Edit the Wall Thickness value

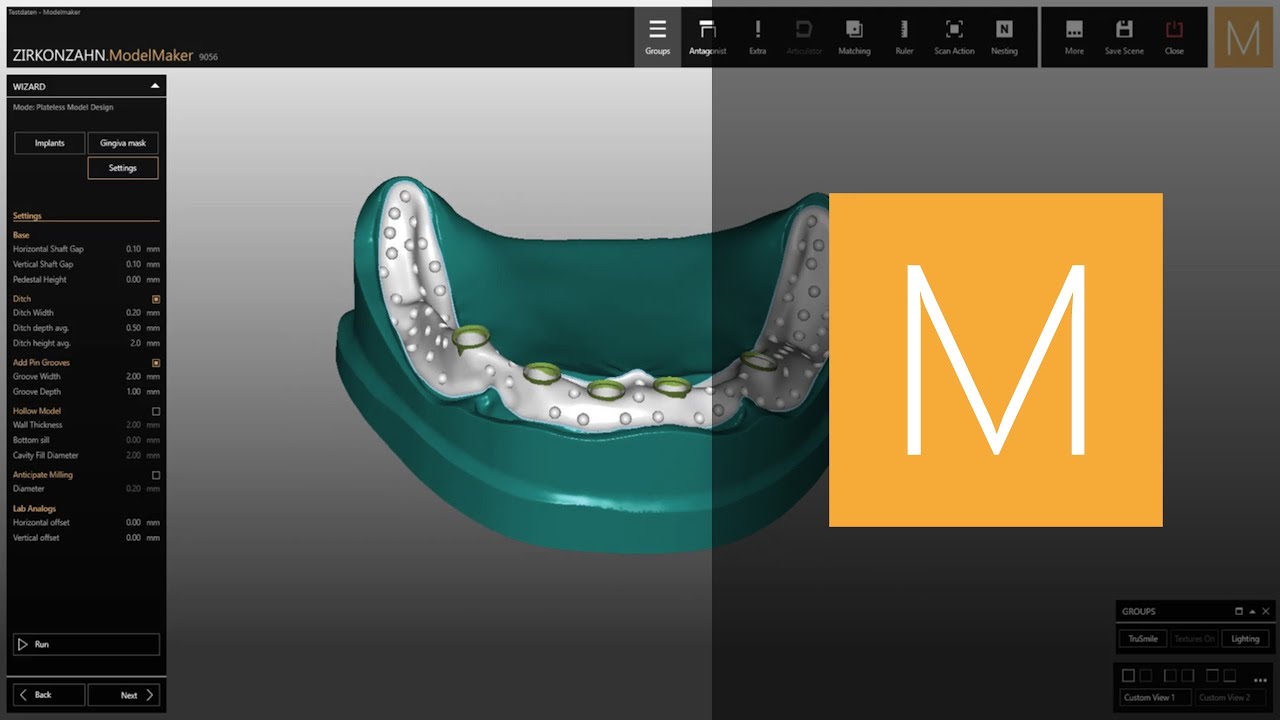(133, 425)
